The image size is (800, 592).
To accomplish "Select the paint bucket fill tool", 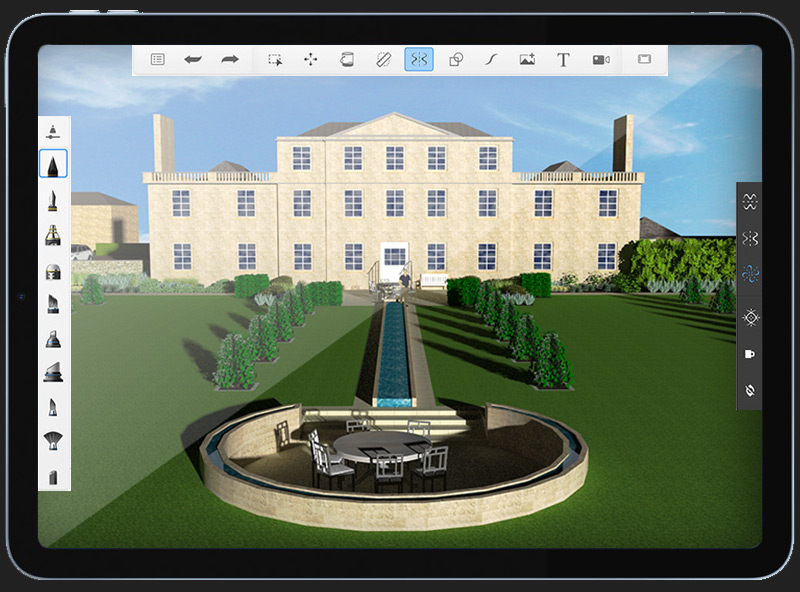I will point(347,60).
